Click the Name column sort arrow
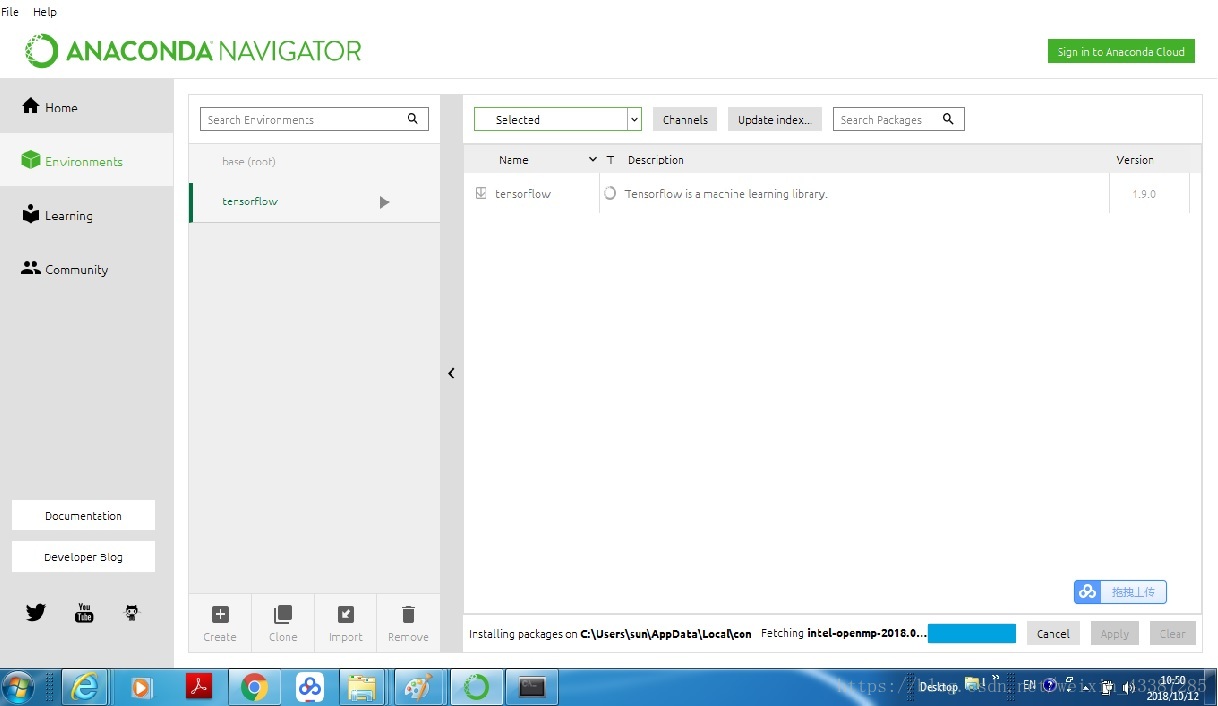Image resolution: width=1218 pixels, height=706 pixels. coord(593,160)
